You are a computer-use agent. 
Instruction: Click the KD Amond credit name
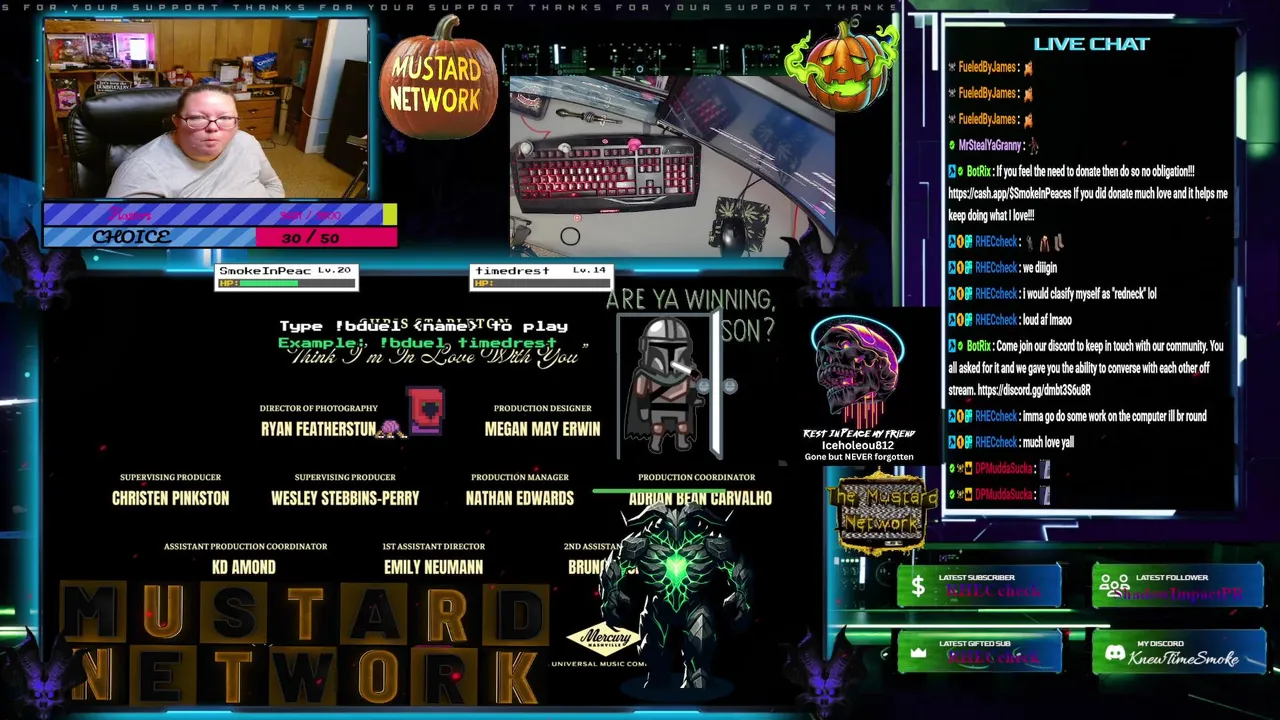click(244, 567)
